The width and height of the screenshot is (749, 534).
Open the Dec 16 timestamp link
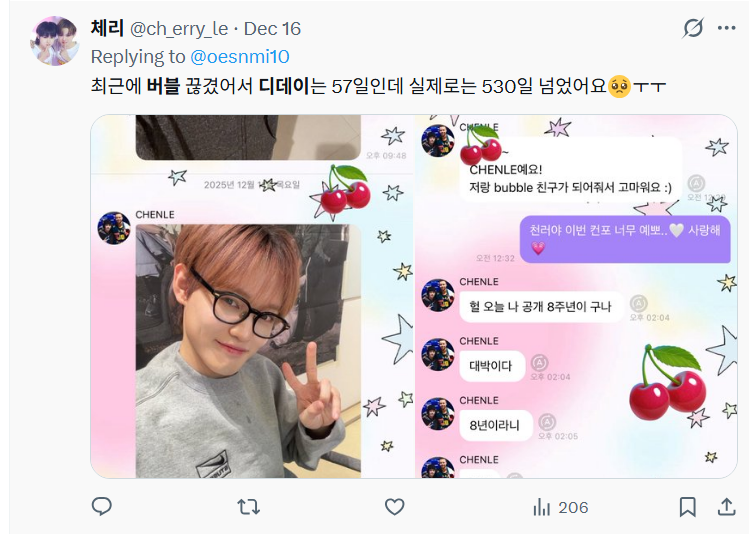click(272, 29)
